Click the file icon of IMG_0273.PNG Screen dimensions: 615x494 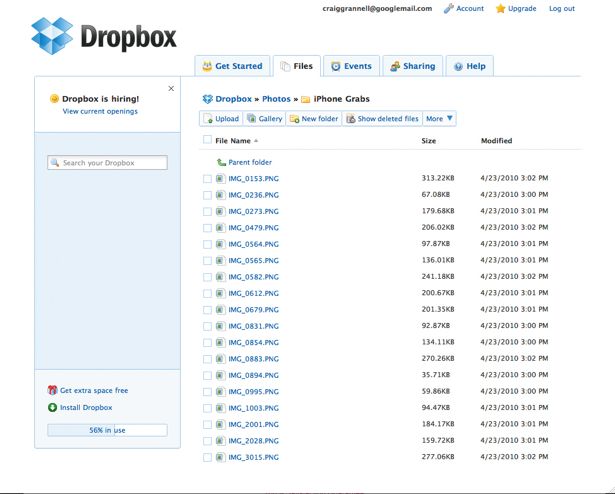pyautogui.click(x=220, y=211)
